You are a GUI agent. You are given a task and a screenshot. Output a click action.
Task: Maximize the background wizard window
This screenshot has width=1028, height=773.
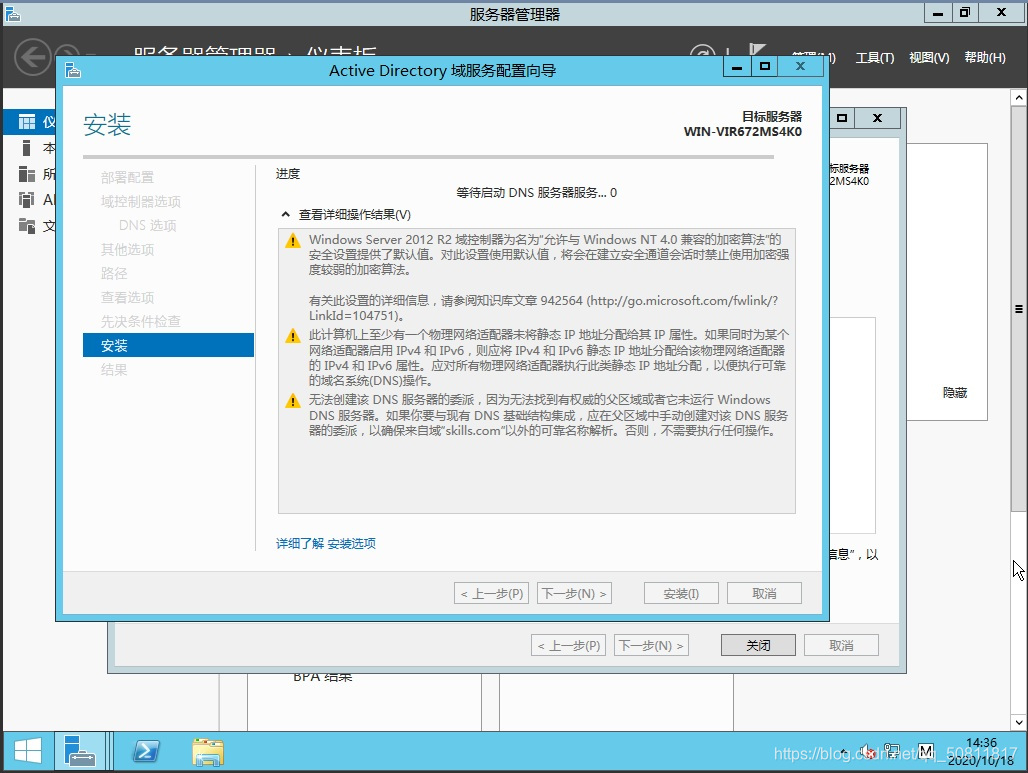842,118
